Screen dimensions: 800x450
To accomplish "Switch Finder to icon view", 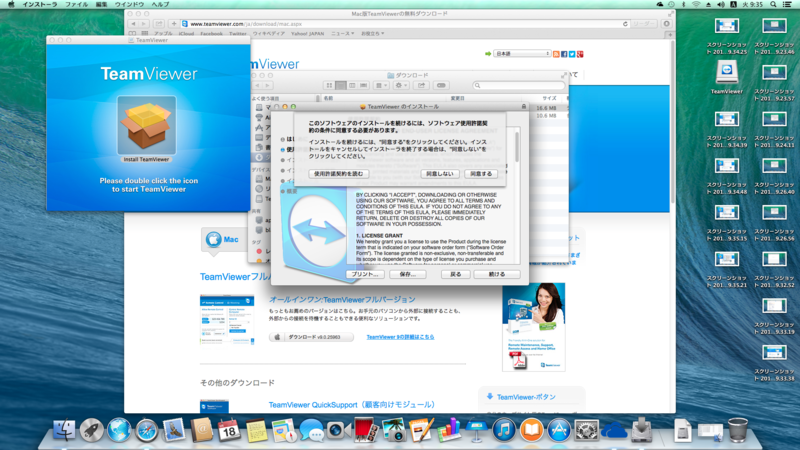I will (x=329, y=85).
